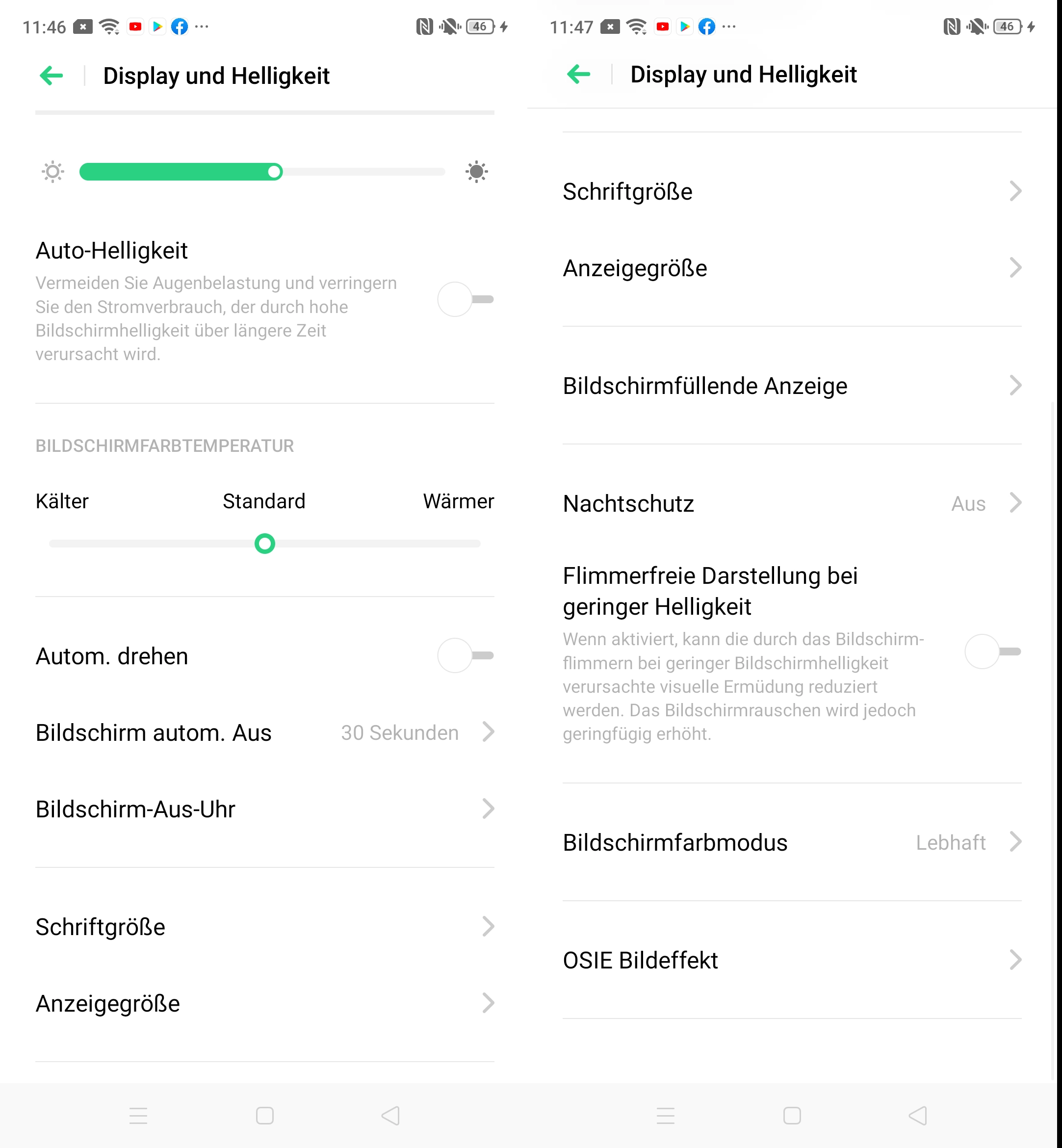Open Bildschirm autom. Aus 30 Sekunden chevron
Screen dimensions: 1062x1148
[489, 732]
